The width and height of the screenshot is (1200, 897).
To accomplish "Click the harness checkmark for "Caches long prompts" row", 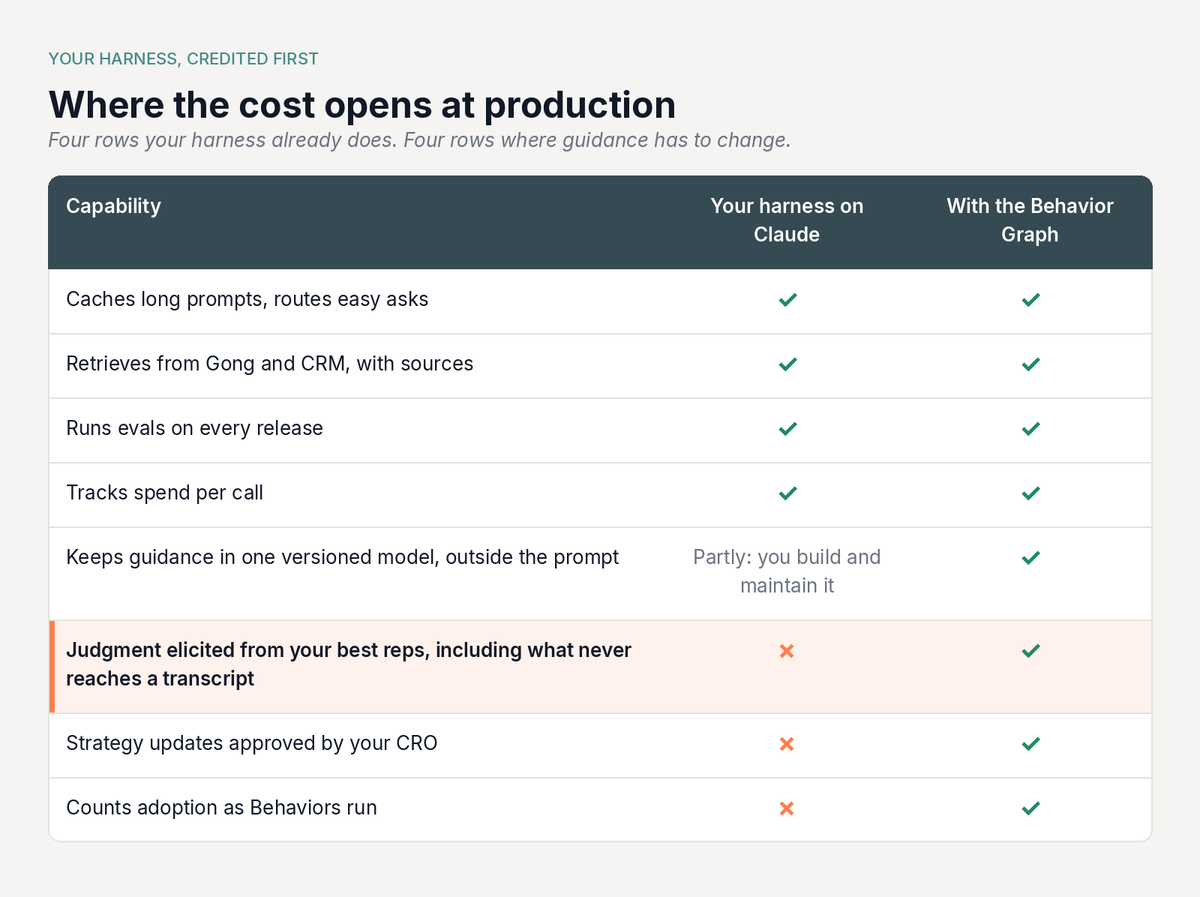I will [x=787, y=300].
